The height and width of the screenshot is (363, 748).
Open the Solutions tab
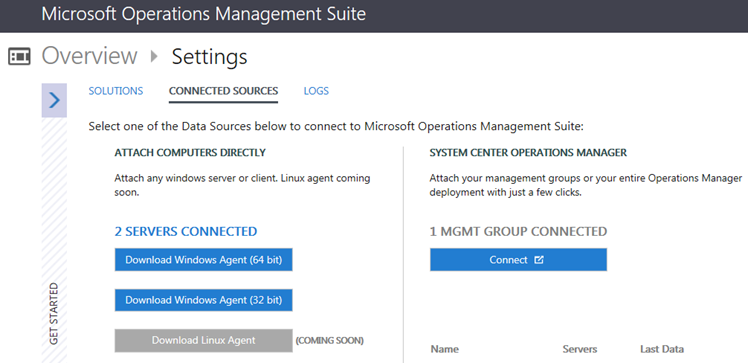(x=115, y=91)
